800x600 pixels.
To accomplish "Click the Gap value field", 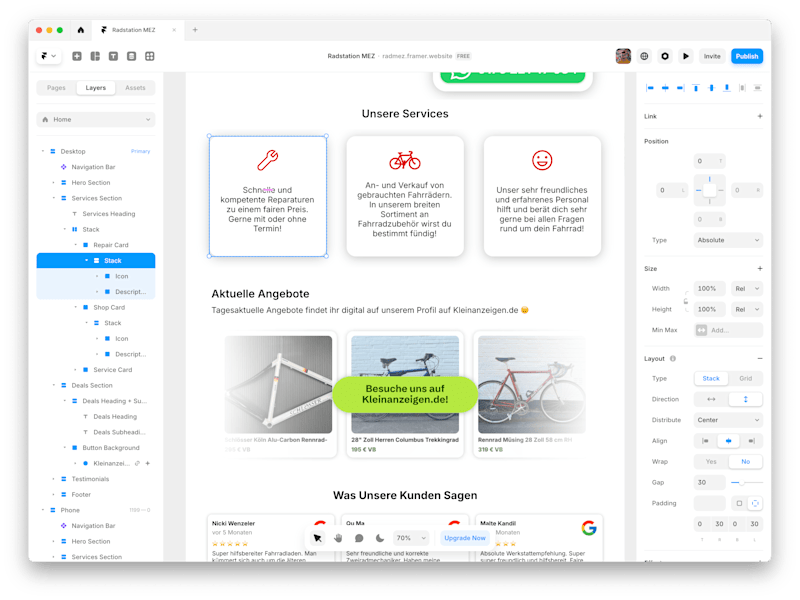I will click(x=709, y=482).
